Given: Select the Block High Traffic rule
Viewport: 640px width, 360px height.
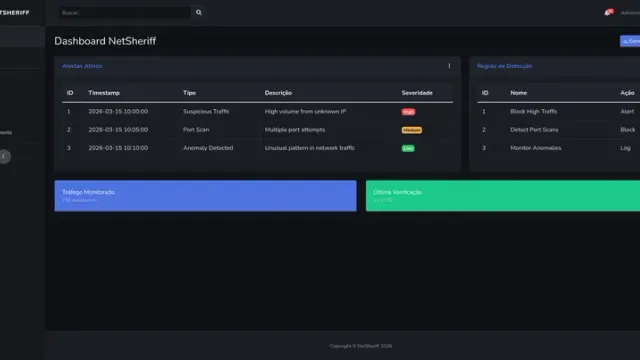Looking at the screenshot, I should (534, 111).
